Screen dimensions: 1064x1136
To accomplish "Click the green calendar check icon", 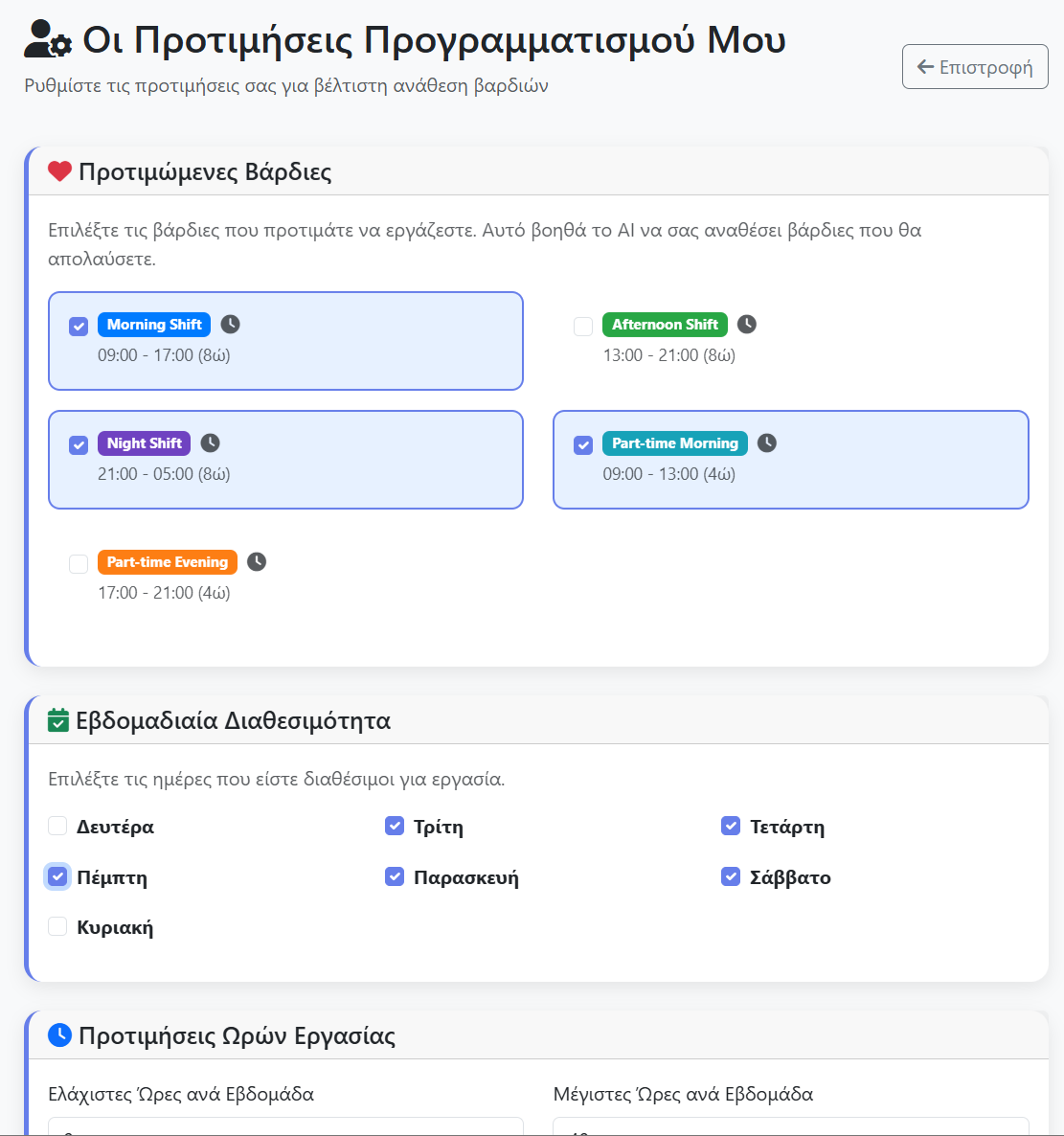I will tap(58, 720).
